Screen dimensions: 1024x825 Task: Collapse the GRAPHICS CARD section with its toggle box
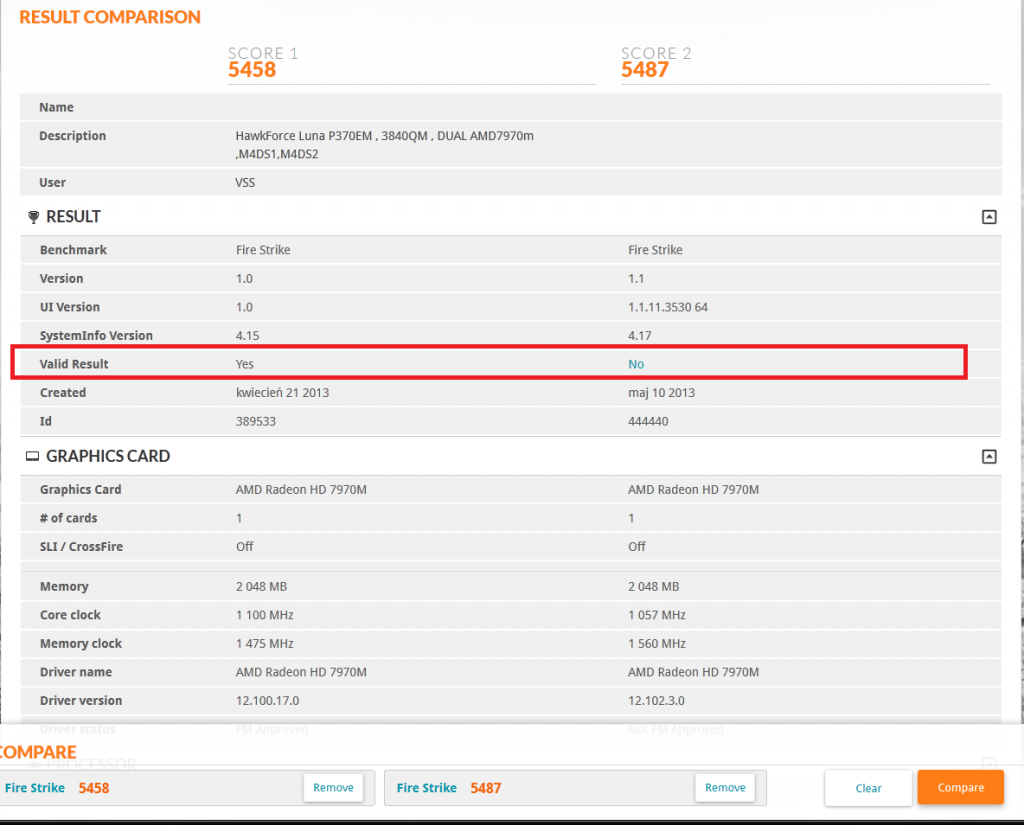[989, 457]
